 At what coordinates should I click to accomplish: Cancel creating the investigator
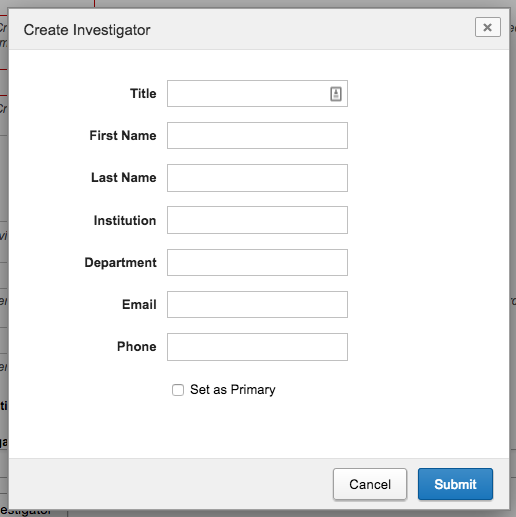(x=370, y=484)
